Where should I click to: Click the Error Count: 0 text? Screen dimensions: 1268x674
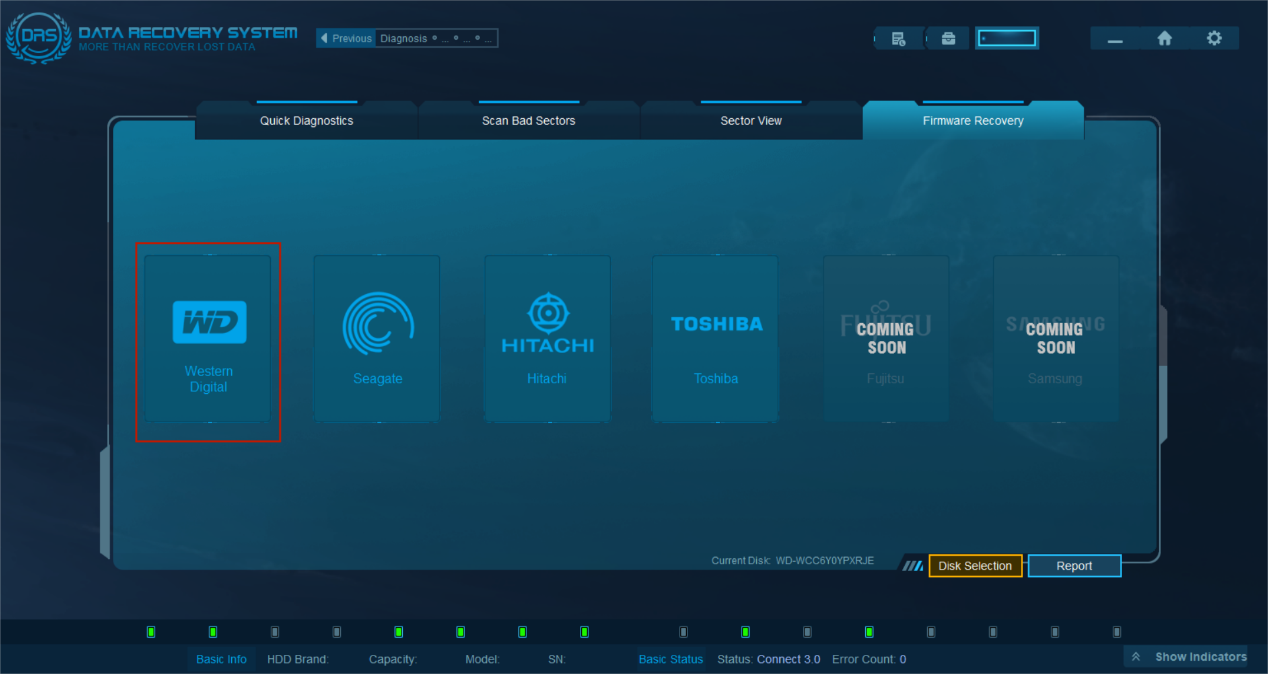point(869,659)
